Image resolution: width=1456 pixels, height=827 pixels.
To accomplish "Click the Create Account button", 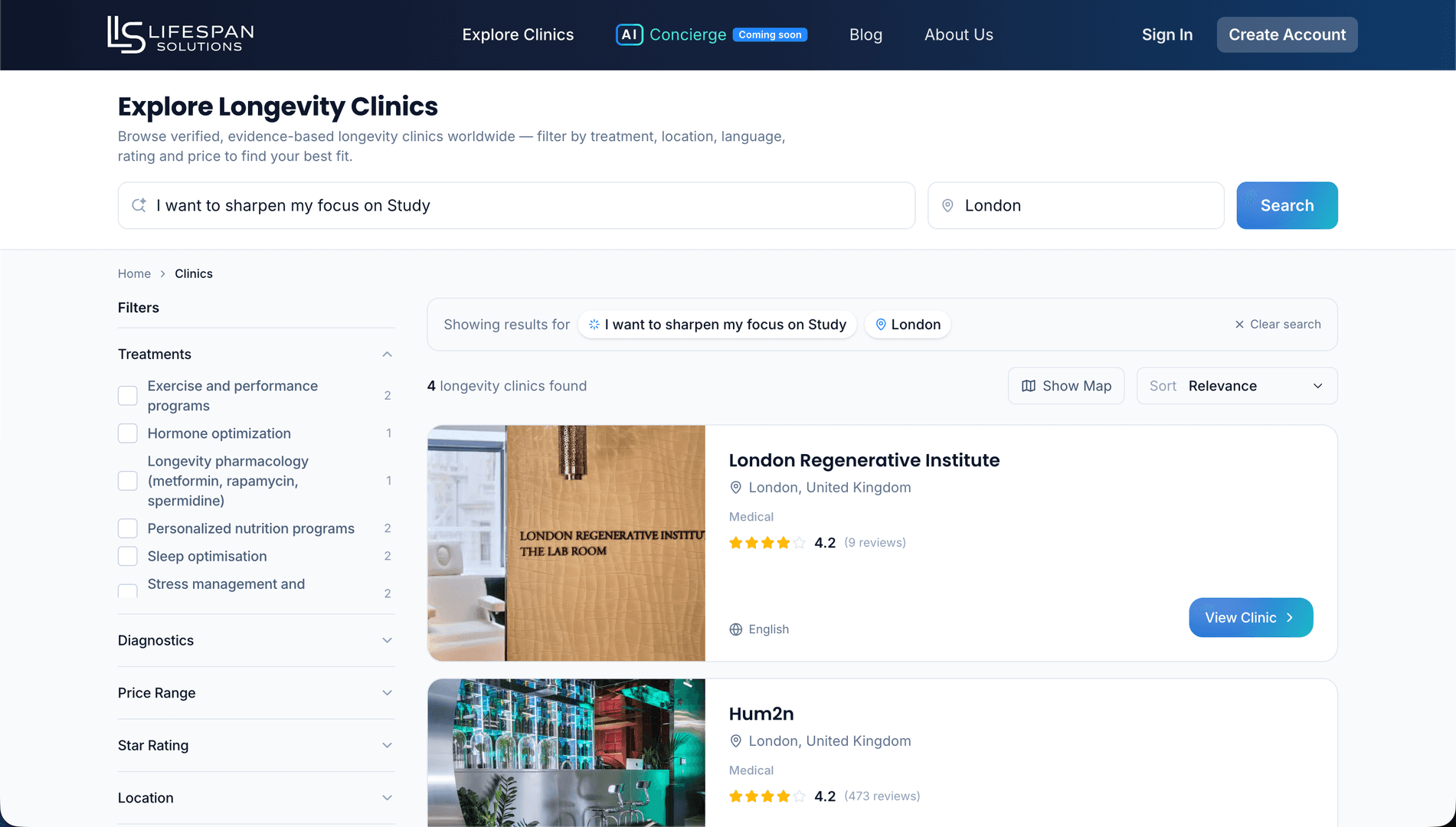I will pos(1287,34).
